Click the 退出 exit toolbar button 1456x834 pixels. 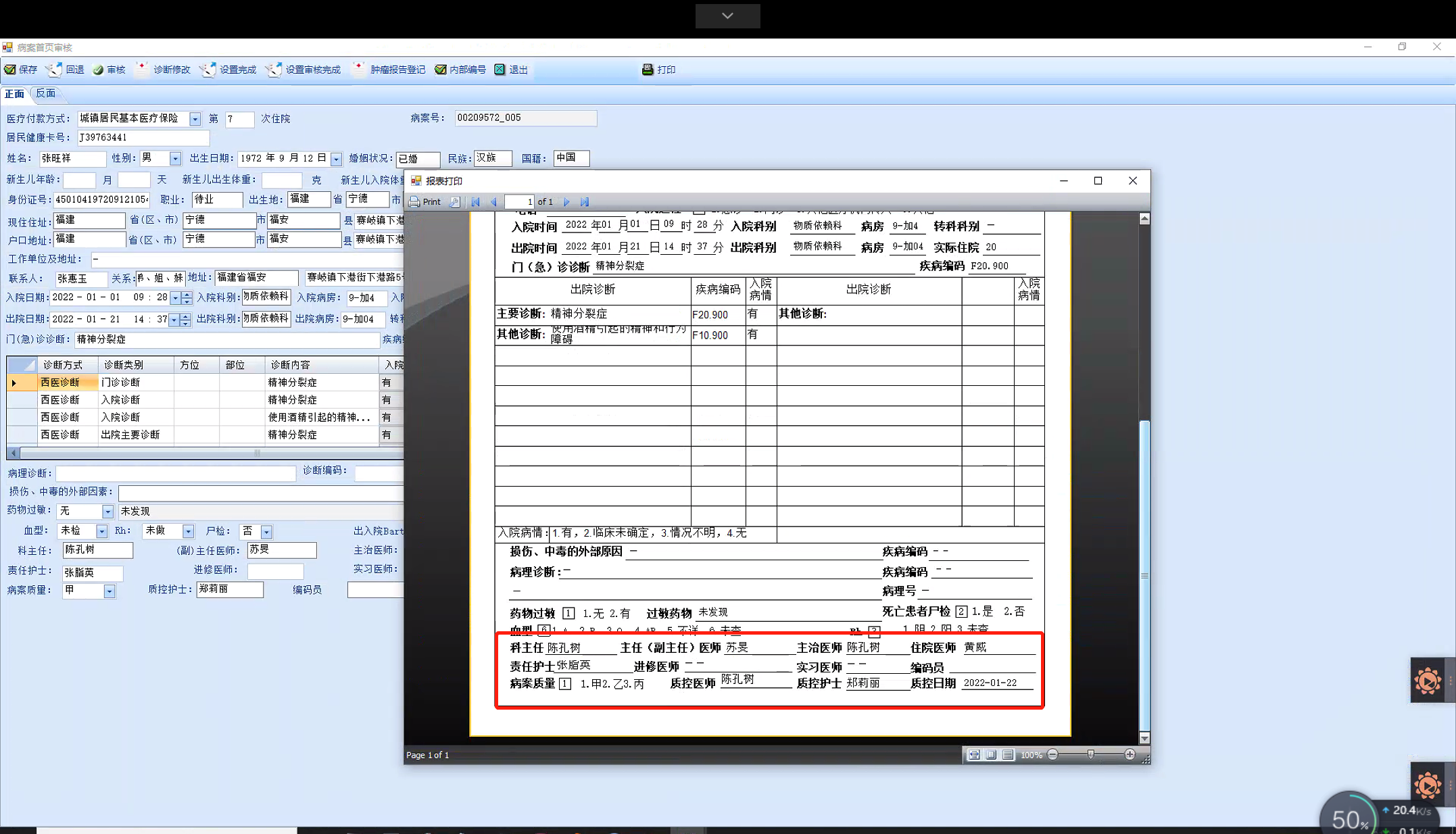(511, 70)
